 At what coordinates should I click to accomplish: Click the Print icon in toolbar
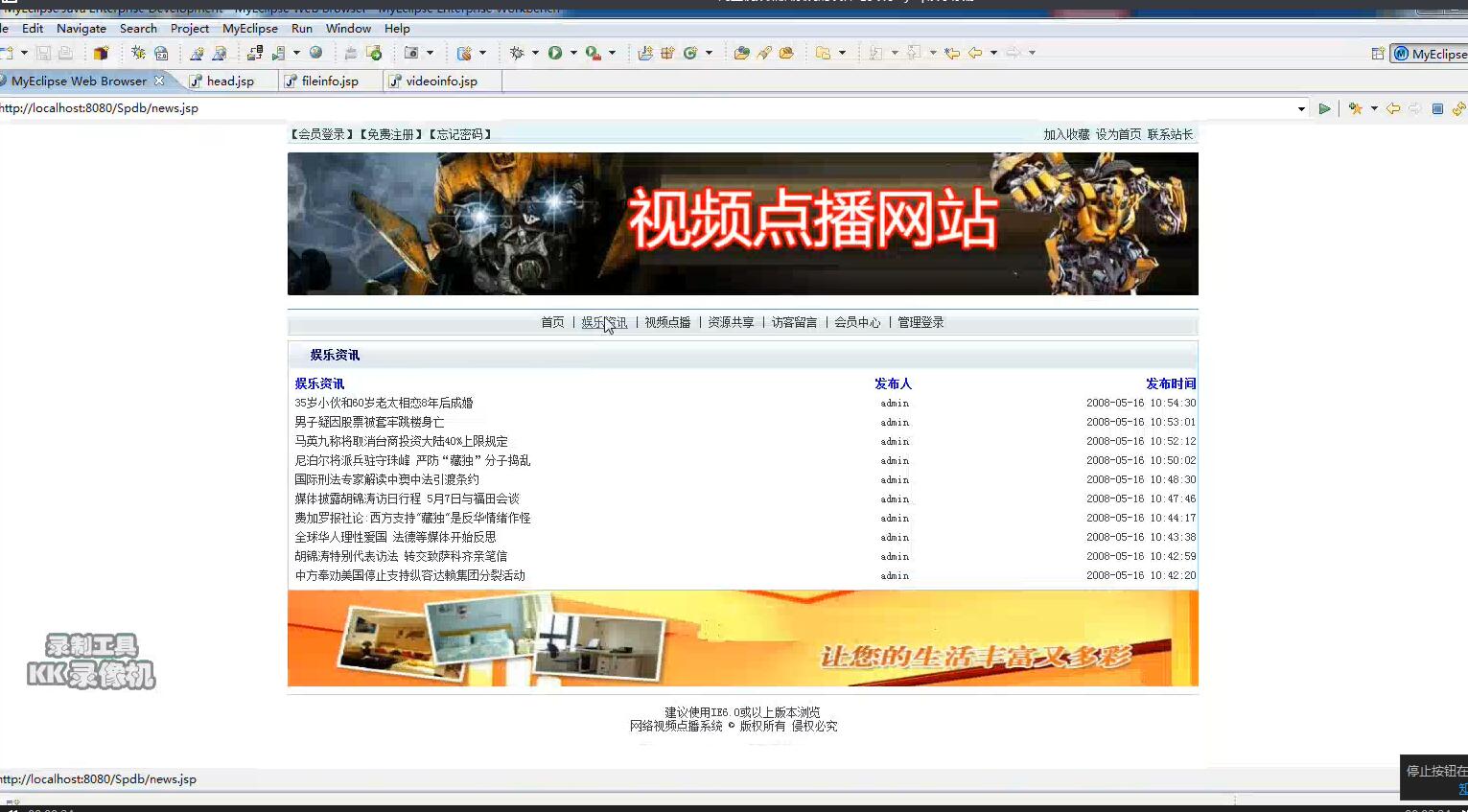pos(65,54)
